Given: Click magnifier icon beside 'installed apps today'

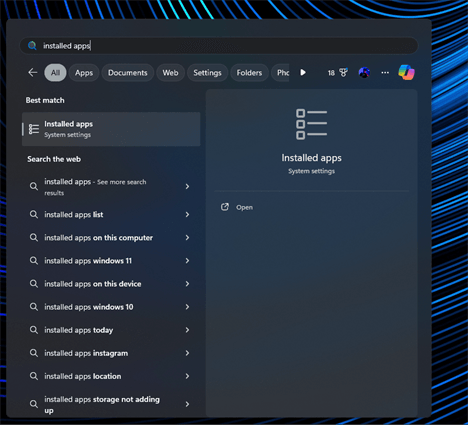Looking at the screenshot, I should tap(34, 330).
